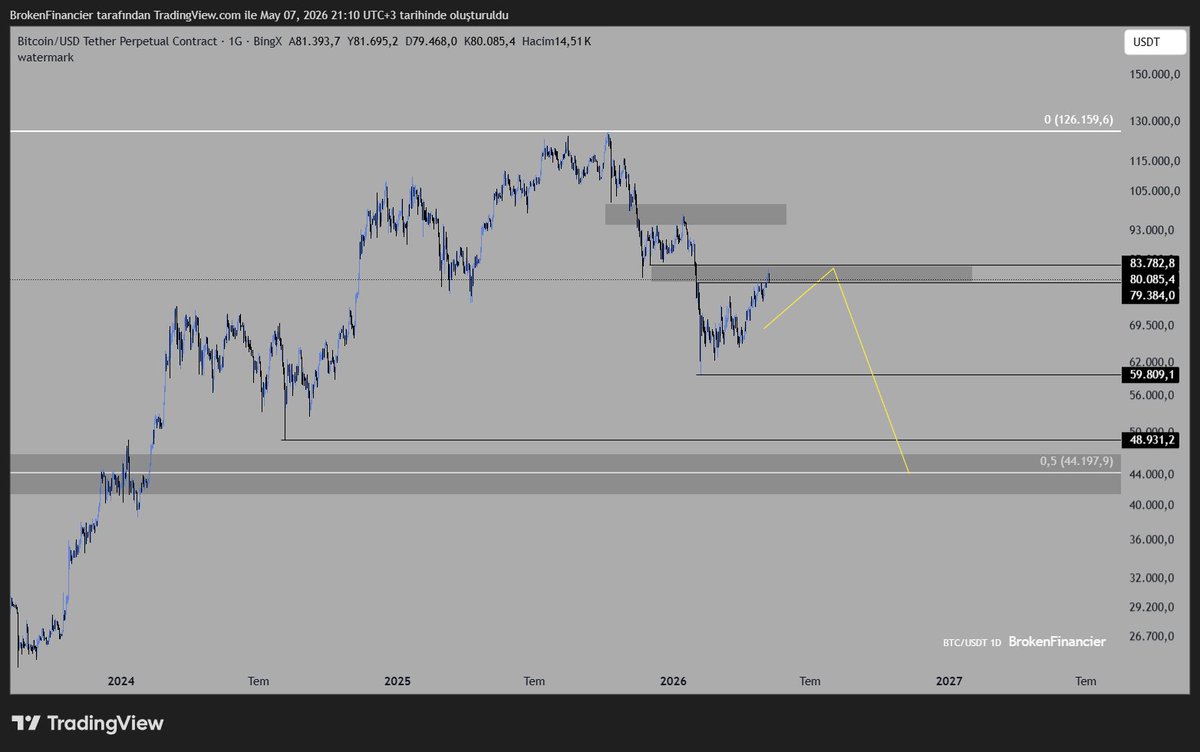Image resolution: width=1200 pixels, height=752 pixels.
Task: Click the 83.782,8 price tag
Action: [1153, 264]
